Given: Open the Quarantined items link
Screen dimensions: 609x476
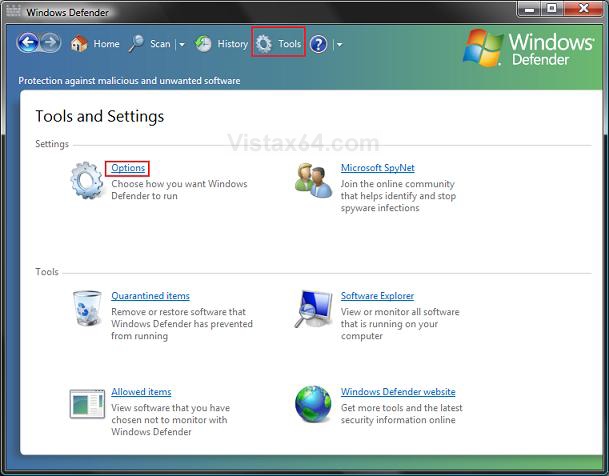Looking at the screenshot, I should [x=150, y=296].
